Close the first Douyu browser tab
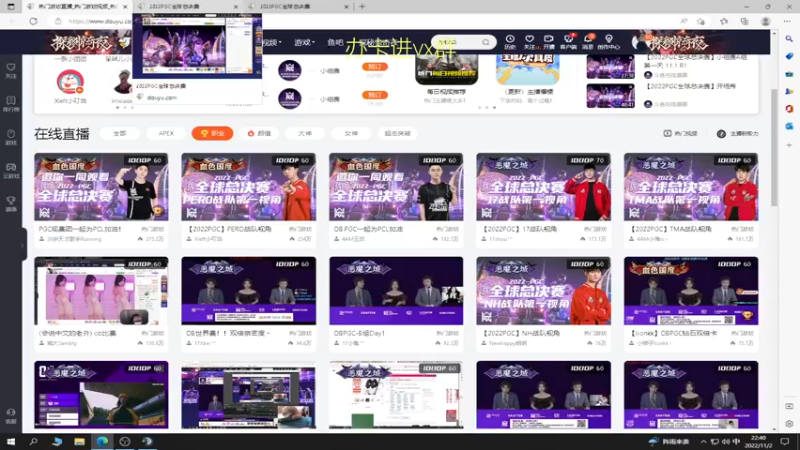The height and width of the screenshot is (450, 800). 126,7
